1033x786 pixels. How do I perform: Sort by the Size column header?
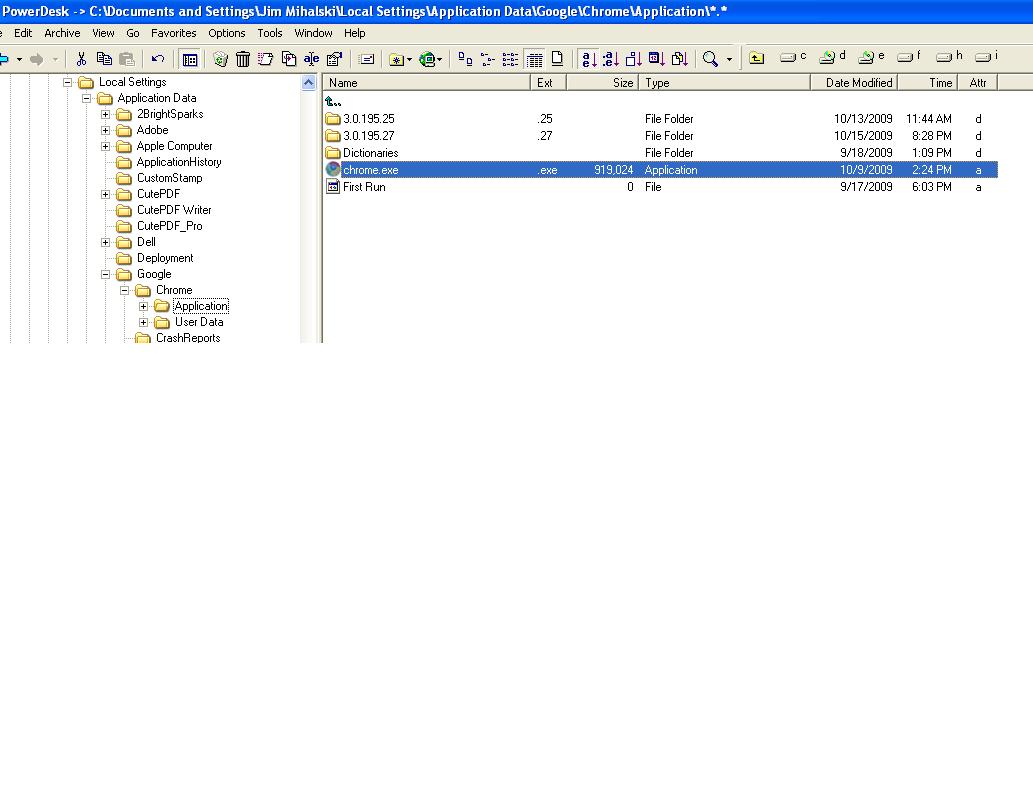(x=602, y=82)
